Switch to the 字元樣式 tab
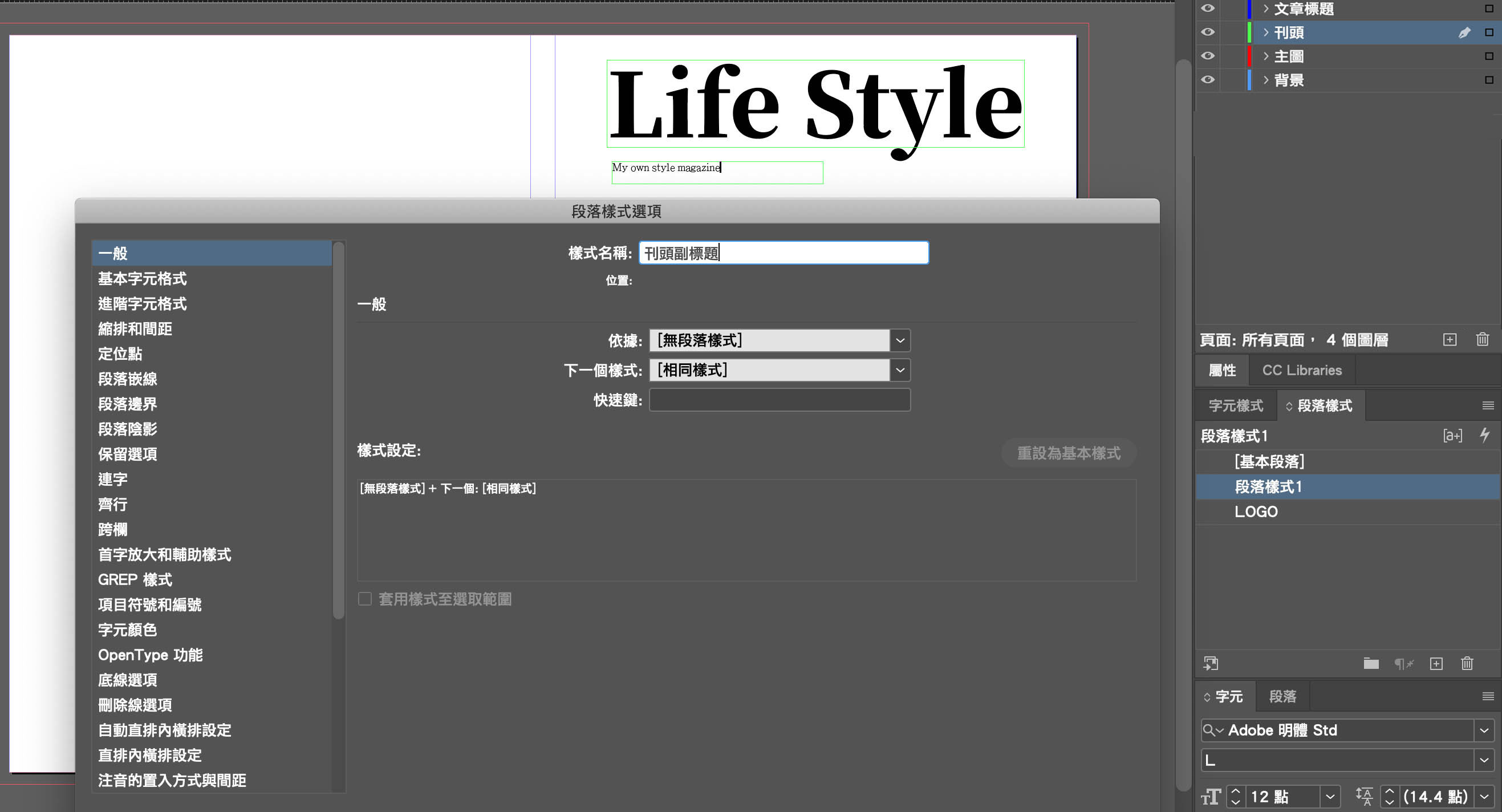 click(1236, 405)
